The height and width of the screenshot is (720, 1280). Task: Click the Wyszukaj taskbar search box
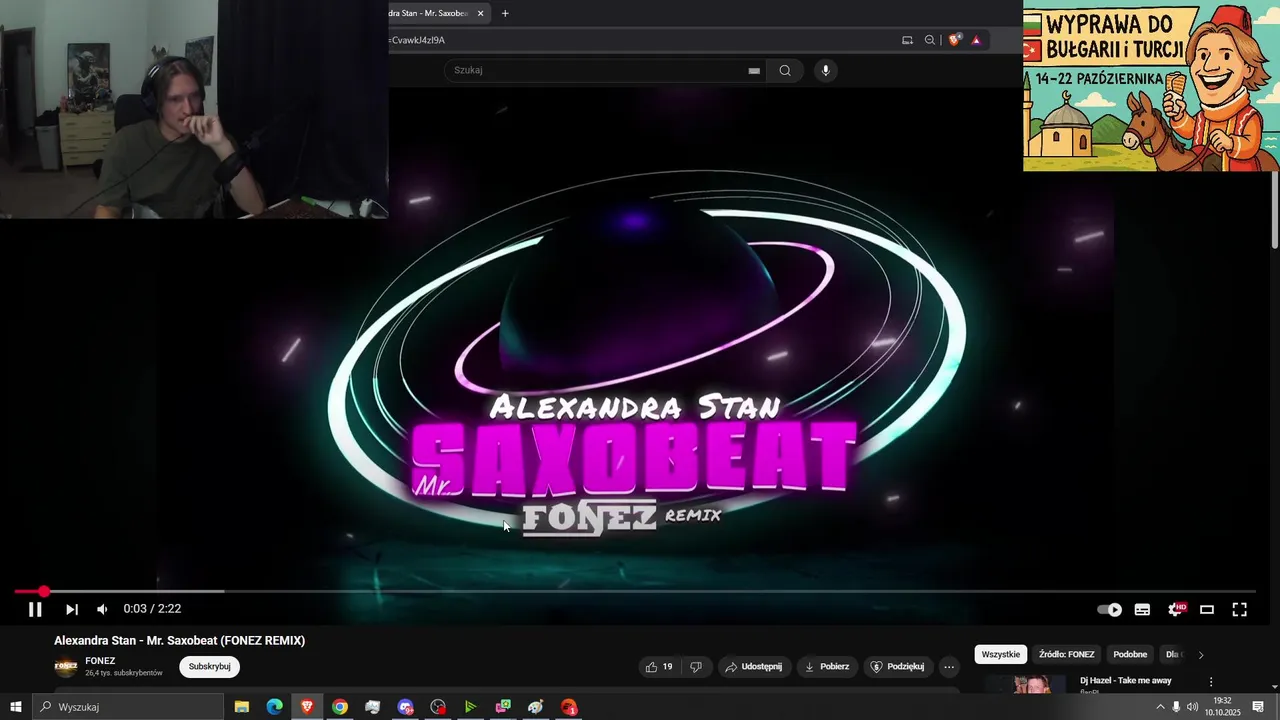click(128, 707)
